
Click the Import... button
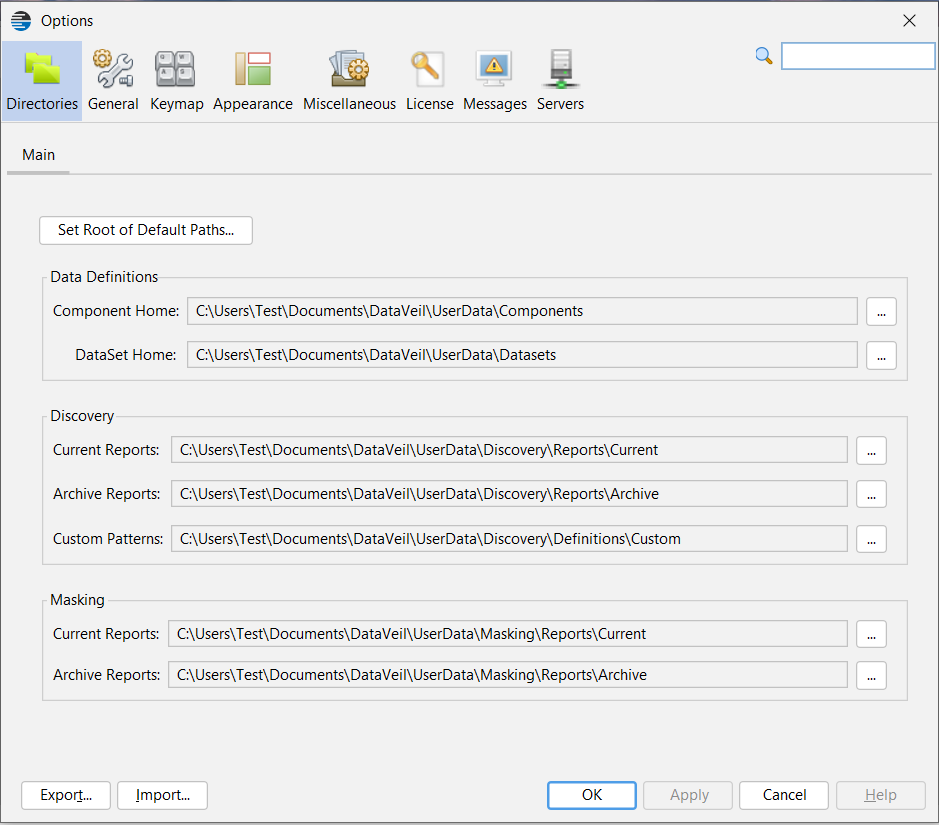pos(162,795)
